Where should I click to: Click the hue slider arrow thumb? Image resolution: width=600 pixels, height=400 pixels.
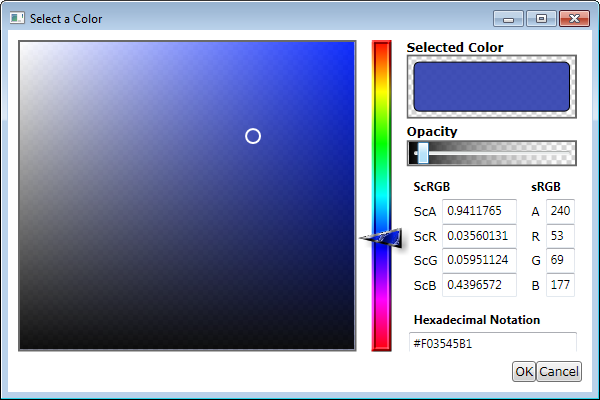pos(380,236)
